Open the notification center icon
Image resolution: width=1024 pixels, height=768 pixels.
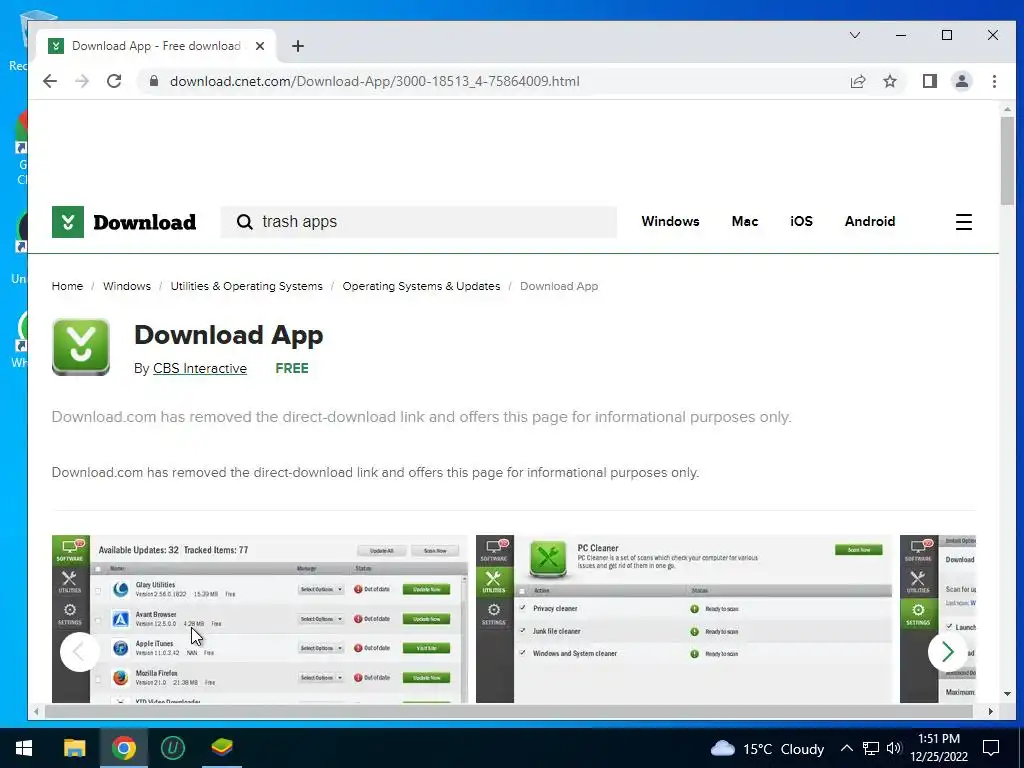pos(991,748)
